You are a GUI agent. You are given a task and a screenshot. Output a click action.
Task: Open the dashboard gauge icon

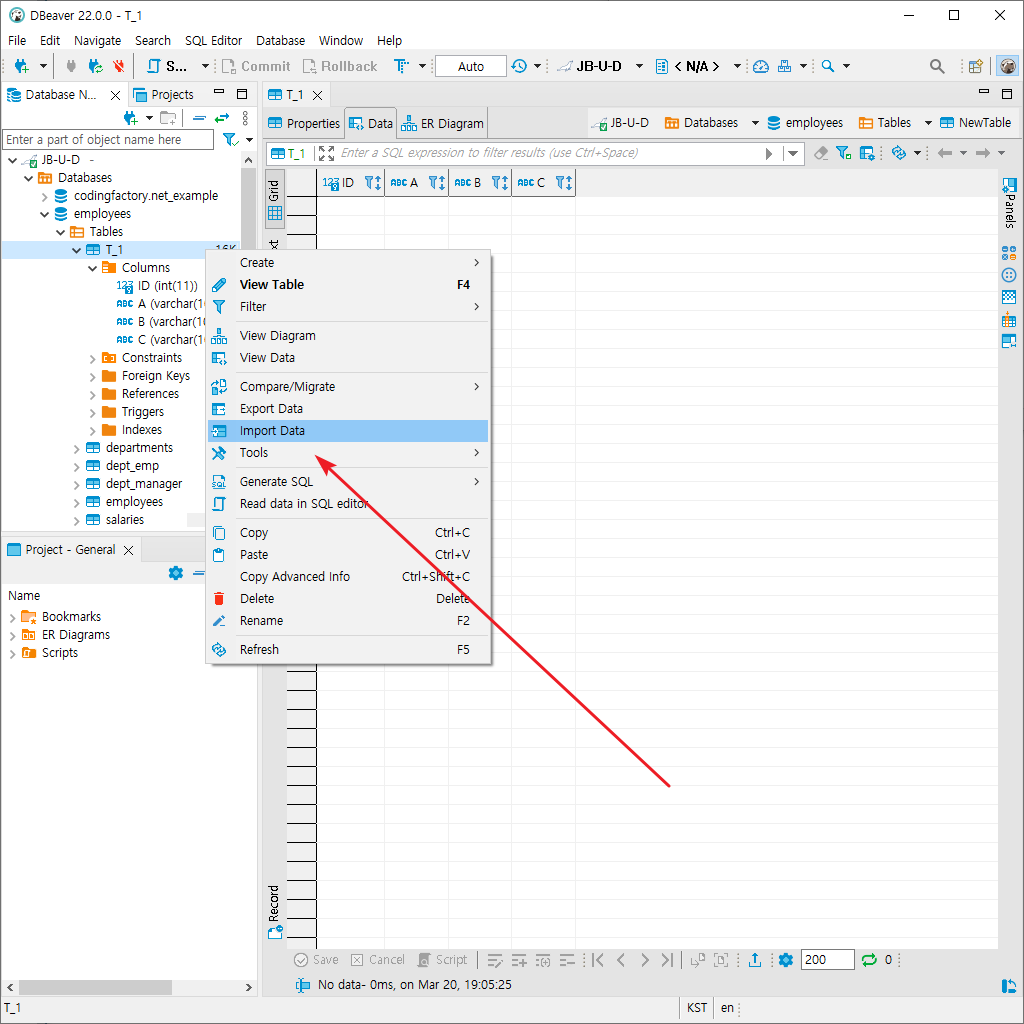[x=761, y=66]
